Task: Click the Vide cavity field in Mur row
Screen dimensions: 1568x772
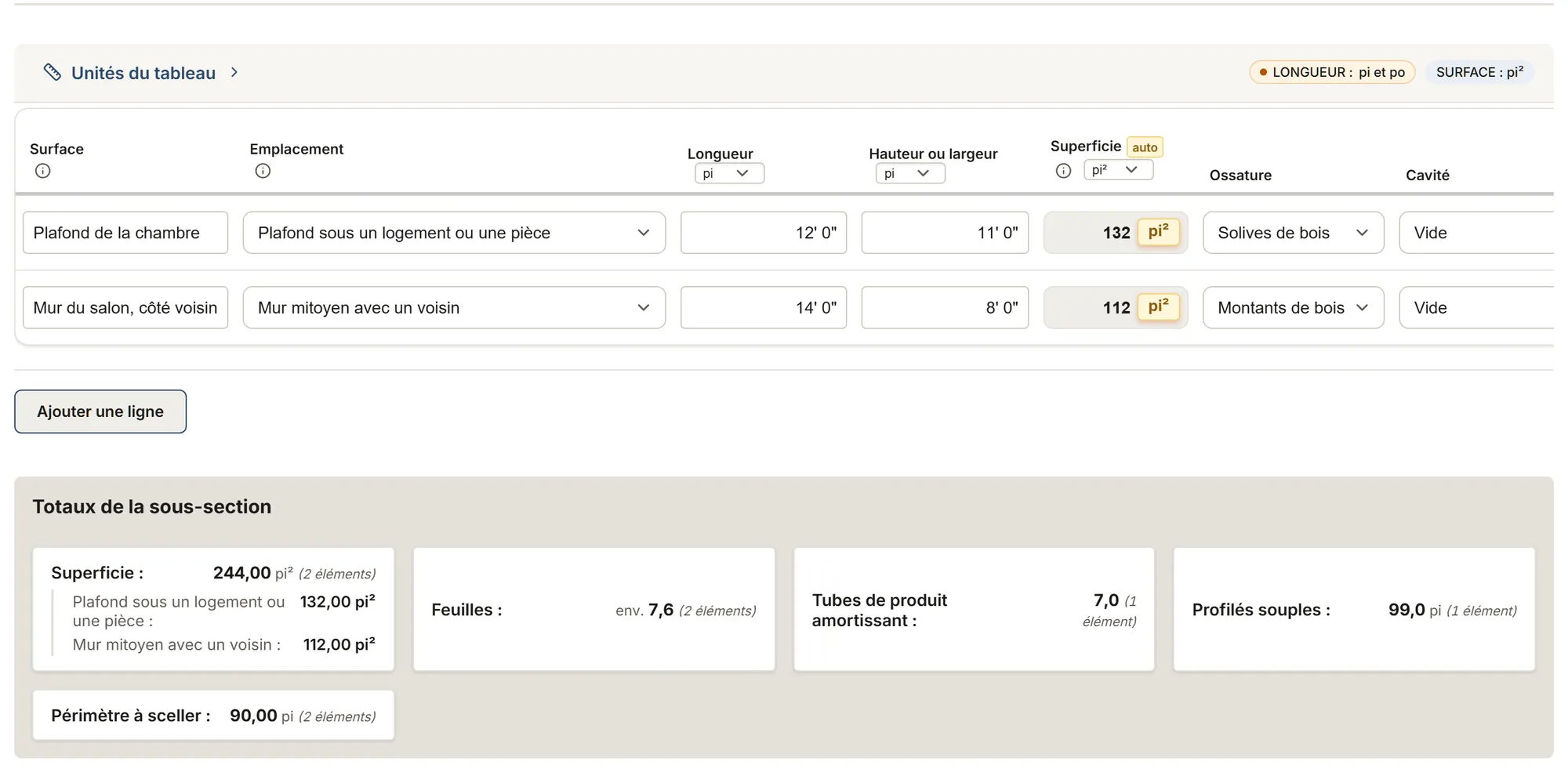Action: [1476, 307]
